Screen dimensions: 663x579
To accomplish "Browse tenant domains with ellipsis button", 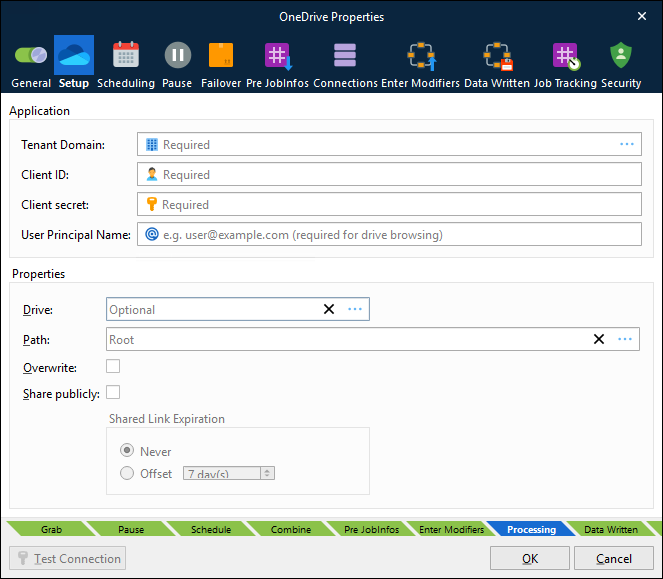I will 627,144.
